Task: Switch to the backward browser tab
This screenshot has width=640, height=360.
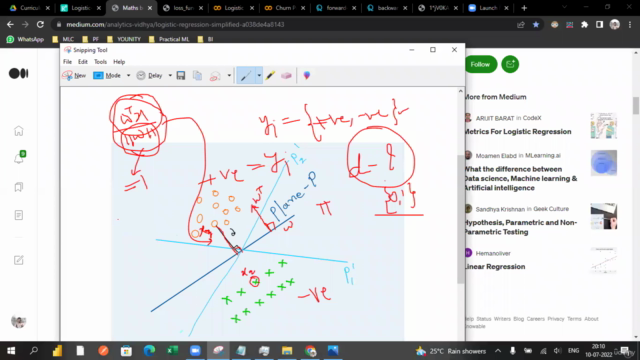Action: pos(387,8)
